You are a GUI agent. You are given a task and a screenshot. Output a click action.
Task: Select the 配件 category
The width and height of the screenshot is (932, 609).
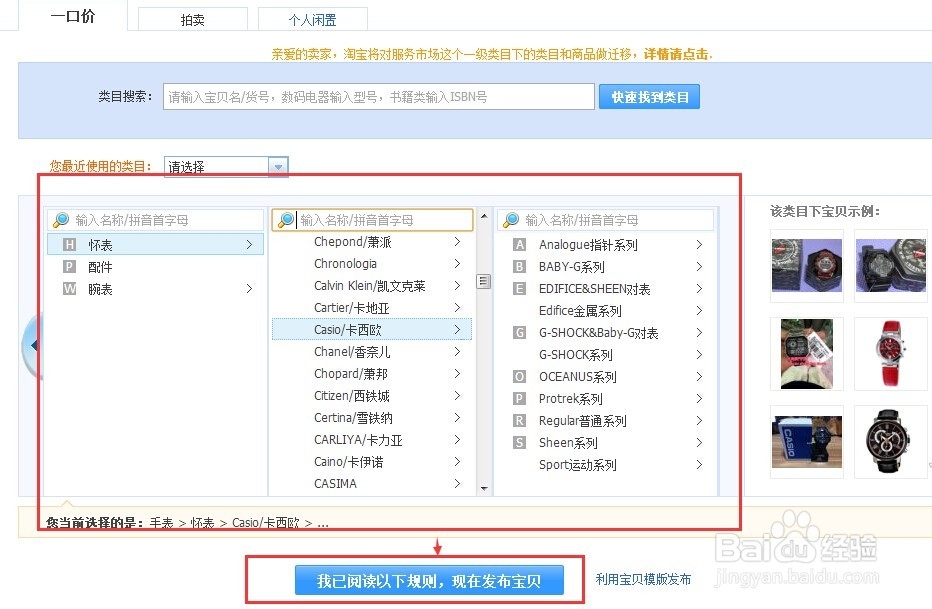point(156,267)
